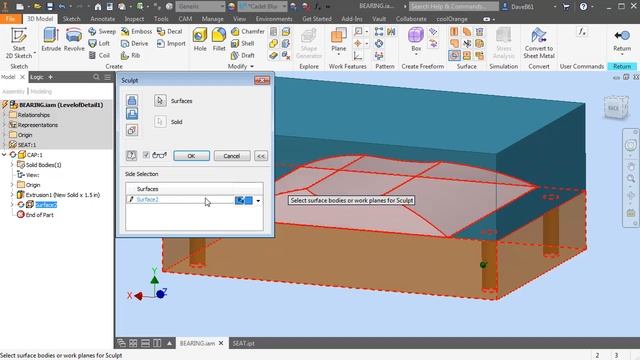Switch to the SEAT.ipt document tab
The height and width of the screenshot is (360, 640).
[243, 343]
